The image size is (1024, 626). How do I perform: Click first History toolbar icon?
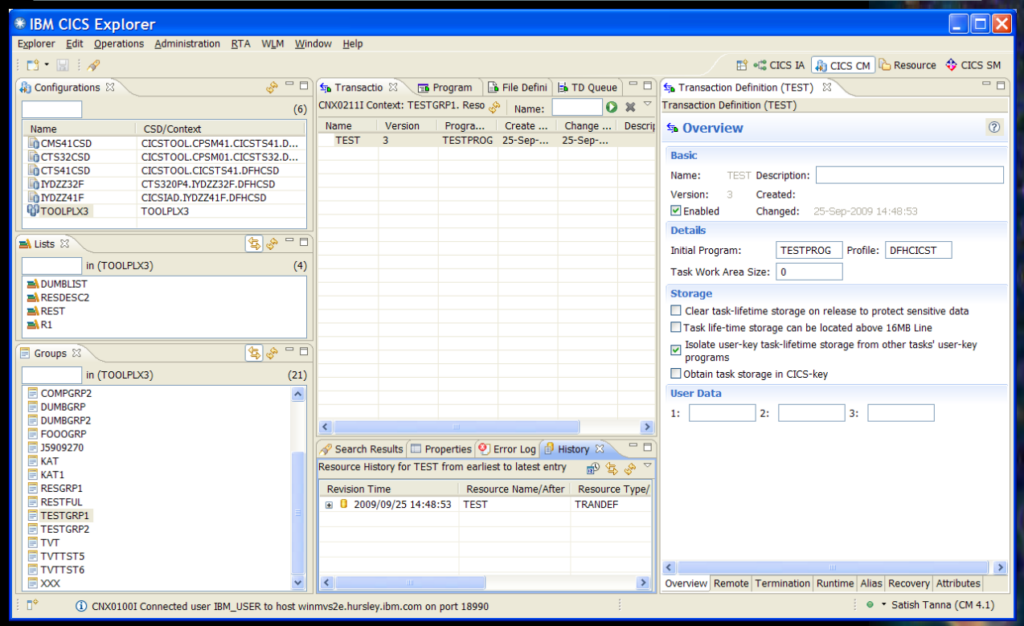click(x=593, y=468)
